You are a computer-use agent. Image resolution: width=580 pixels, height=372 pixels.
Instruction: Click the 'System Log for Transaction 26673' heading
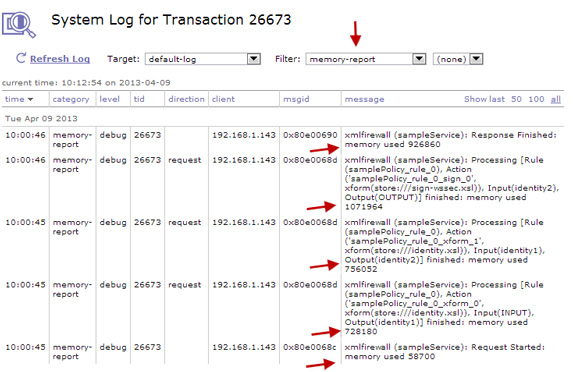pos(171,20)
